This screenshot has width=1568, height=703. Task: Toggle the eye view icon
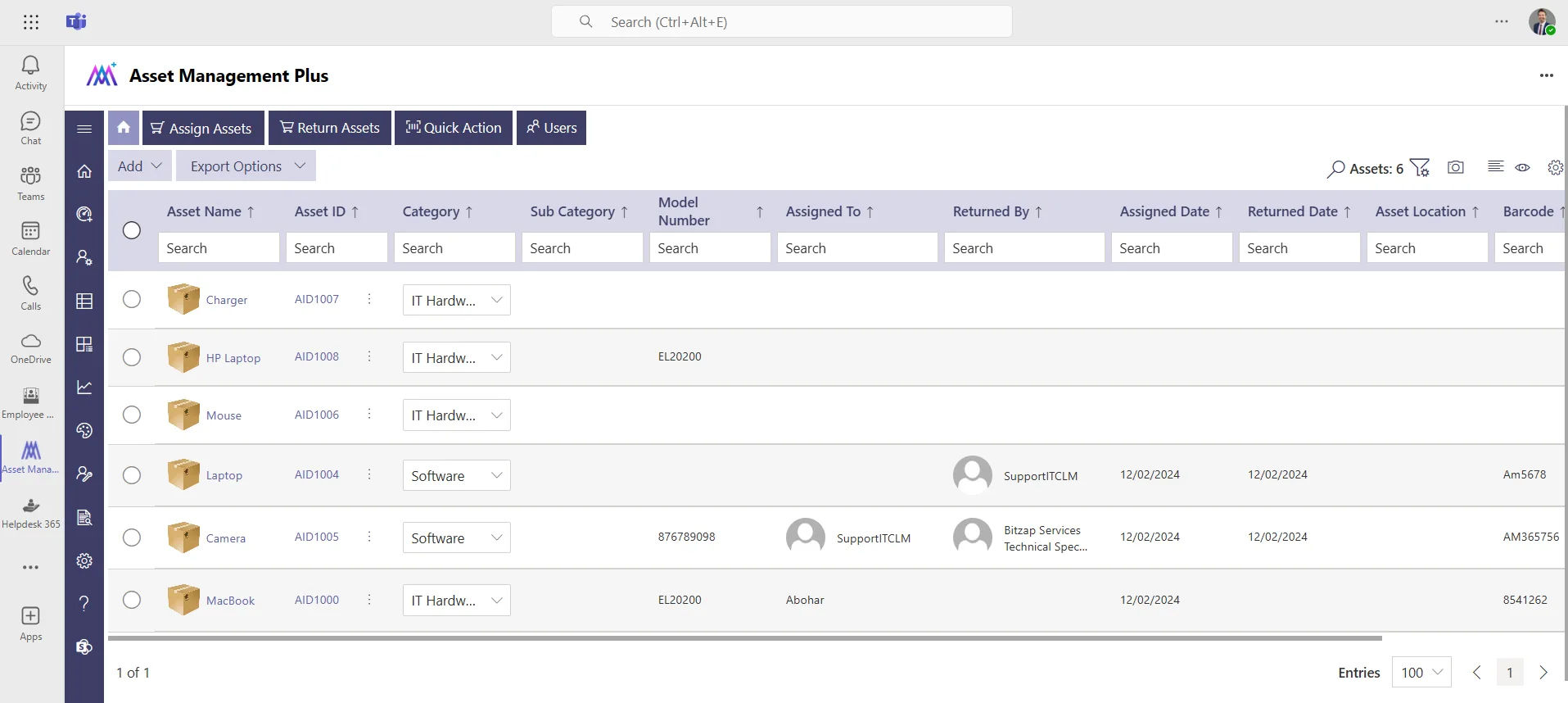coord(1522,167)
